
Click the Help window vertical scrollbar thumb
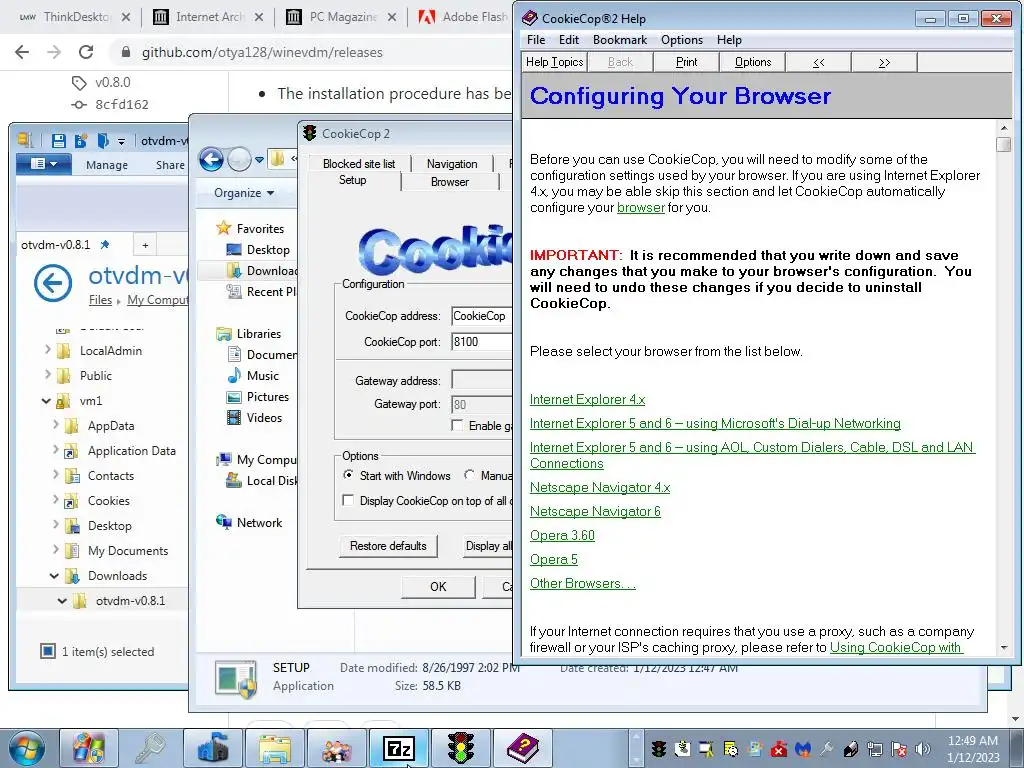[x=1004, y=144]
